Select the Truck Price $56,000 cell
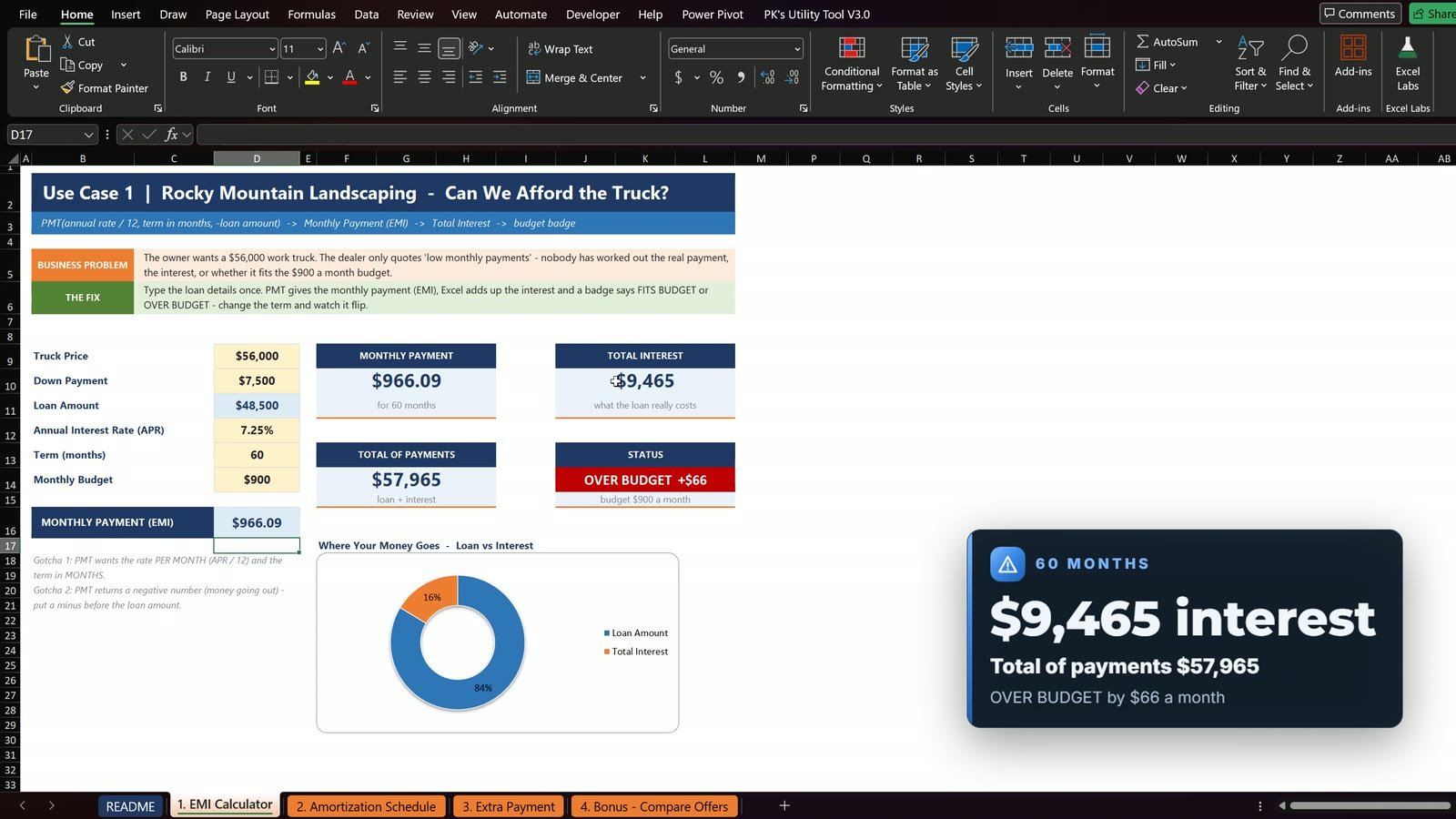This screenshot has height=819, width=1456. (257, 356)
